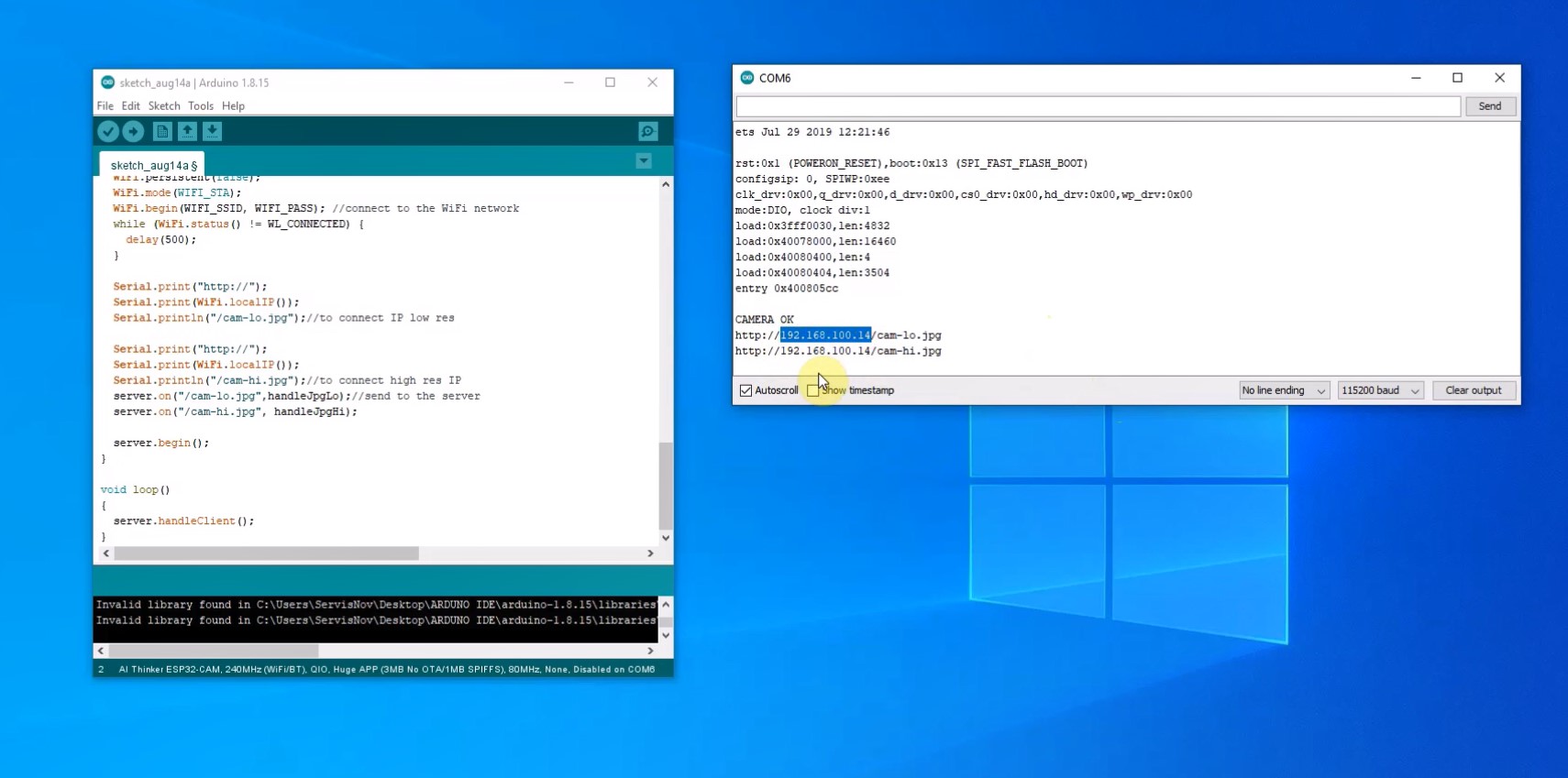1568x778 pixels.
Task: Enable the Show timestamp checkbox
Action: tap(813, 390)
